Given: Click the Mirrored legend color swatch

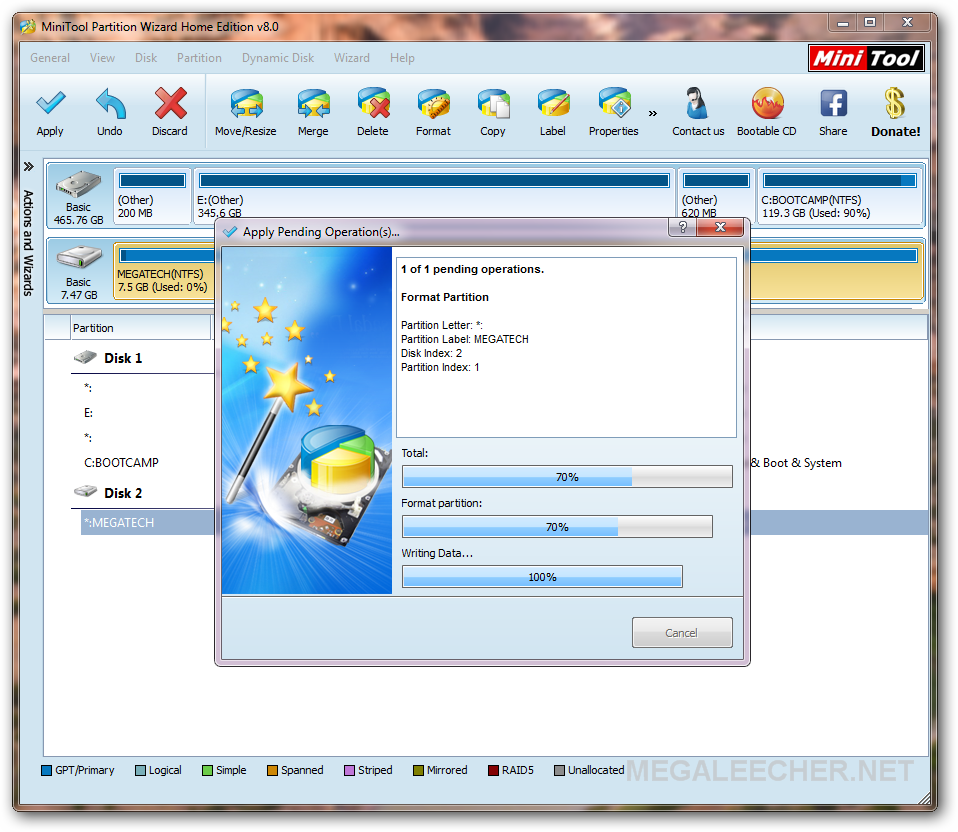Looking at the screenshot, I should (419, 770).
